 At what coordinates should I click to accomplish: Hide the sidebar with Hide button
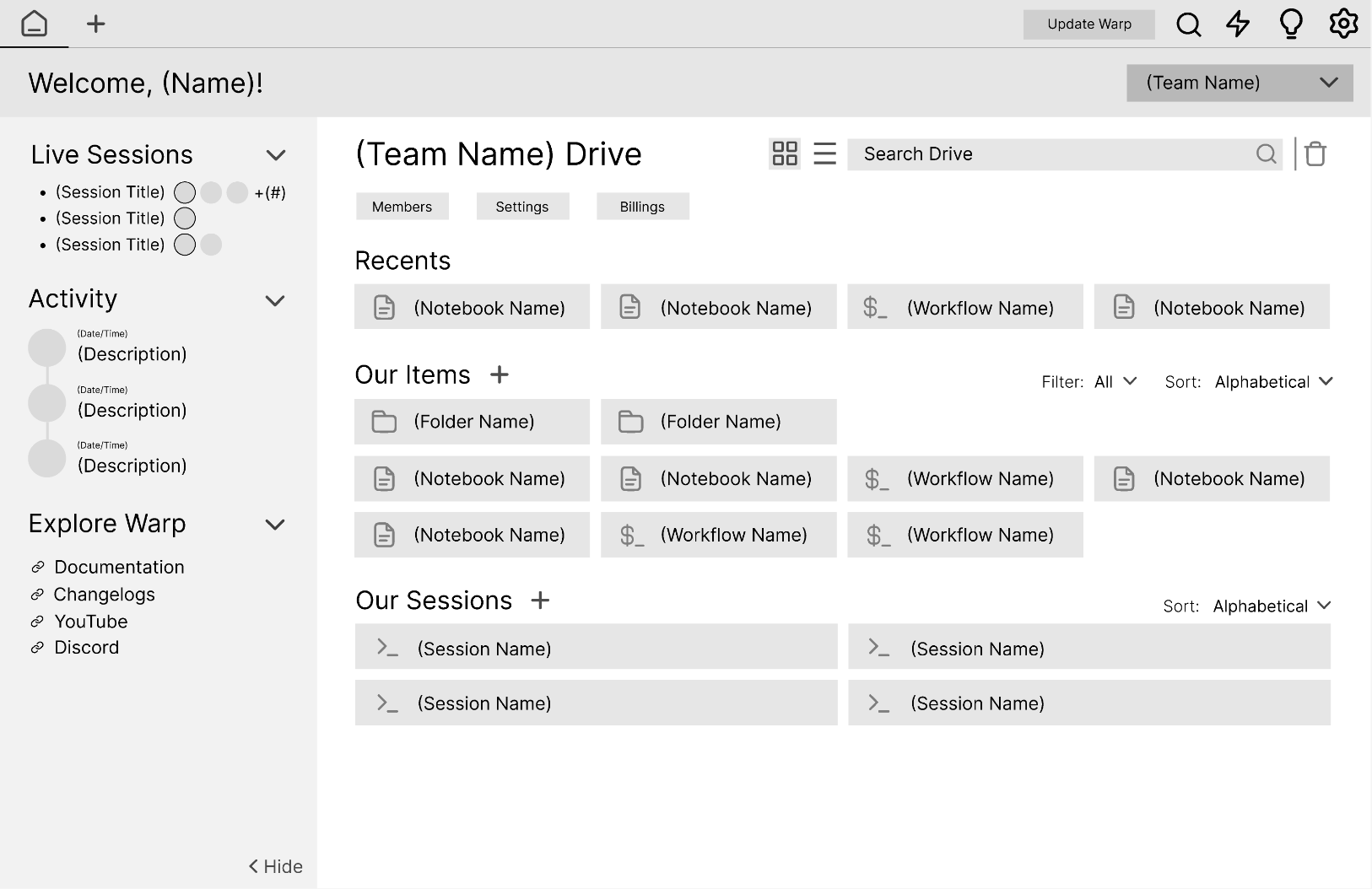point(275,866)
